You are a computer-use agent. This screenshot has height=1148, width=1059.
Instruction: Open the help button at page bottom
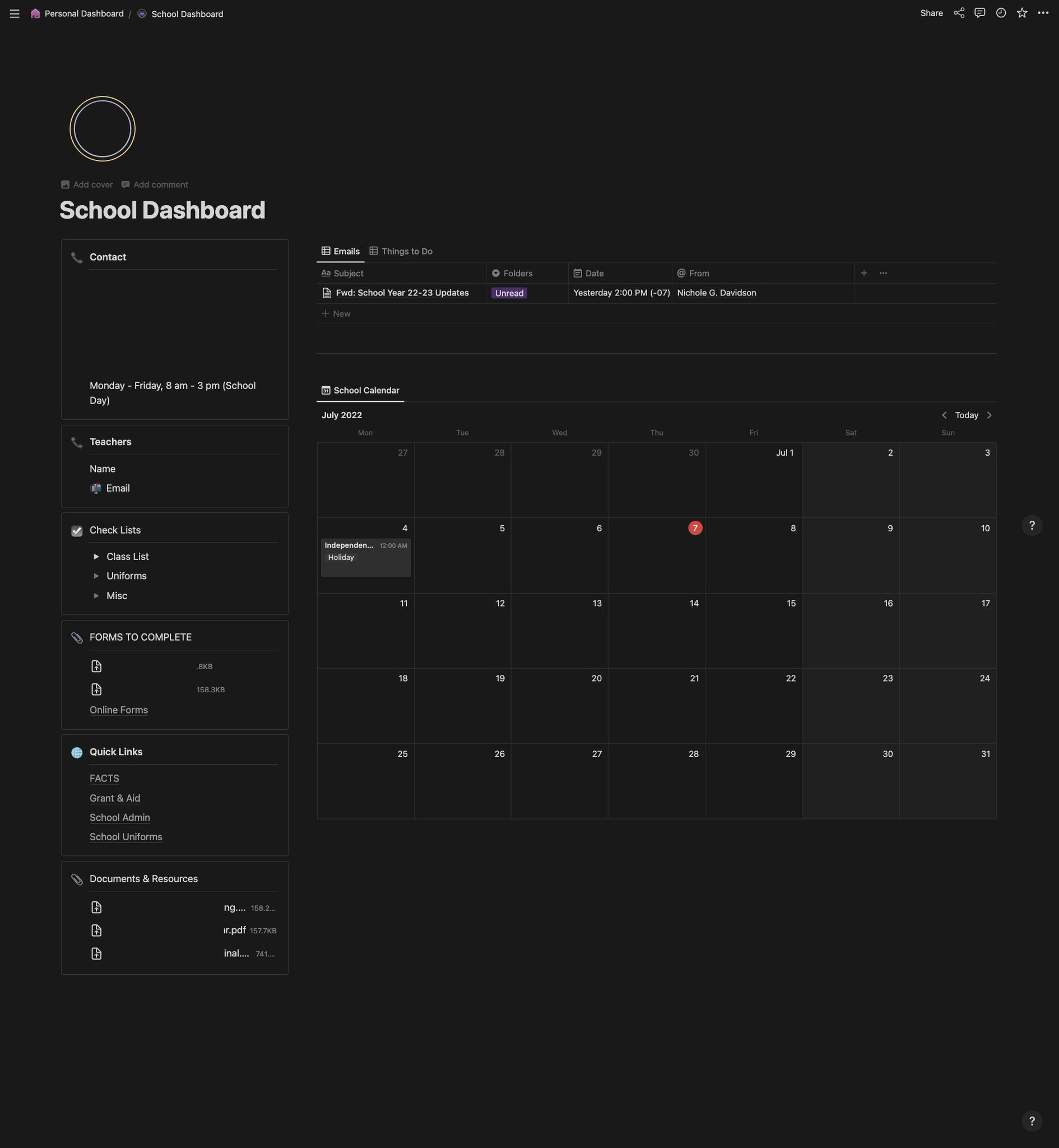[x=1032, y=1121]
